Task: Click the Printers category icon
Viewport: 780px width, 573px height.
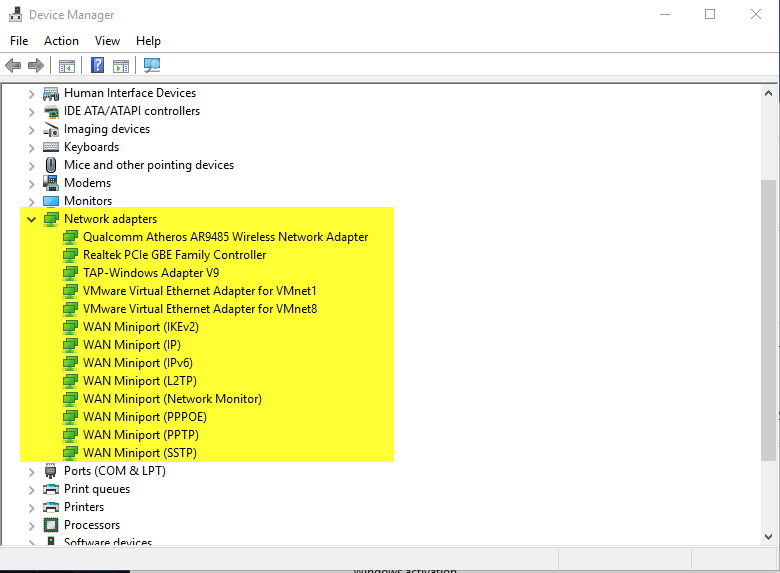Action: (51, 507)
